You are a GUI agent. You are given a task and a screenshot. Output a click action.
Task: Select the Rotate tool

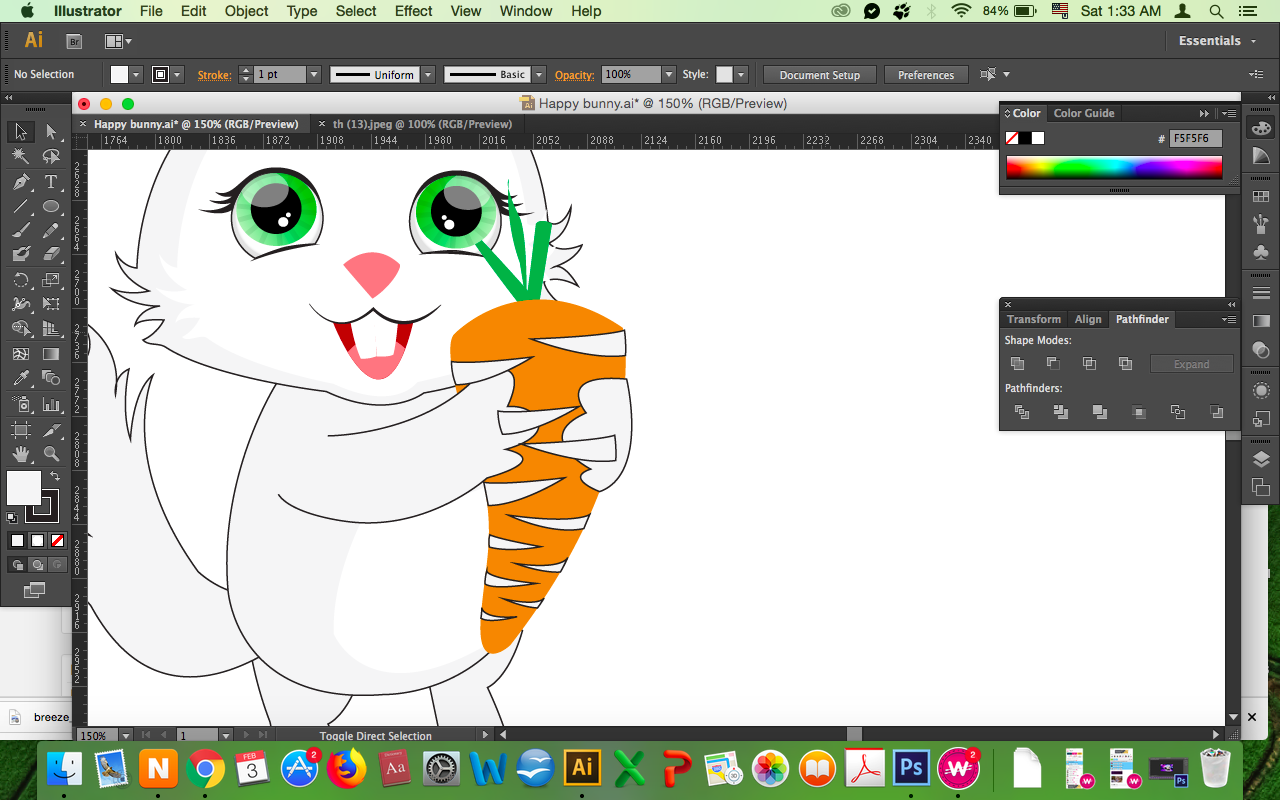tap(20, 280)
